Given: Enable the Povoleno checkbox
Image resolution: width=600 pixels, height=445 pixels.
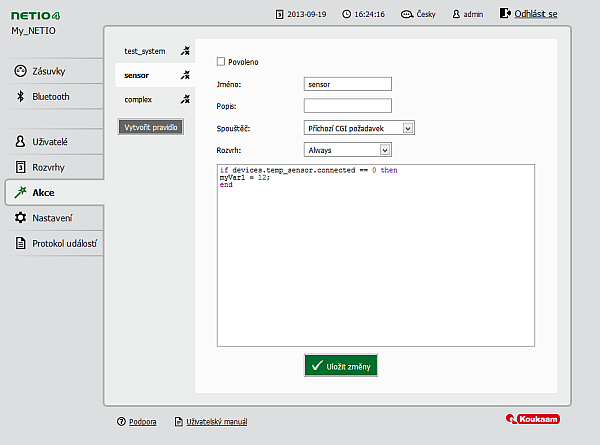Looking at the screenshot, I should point(221,62).
